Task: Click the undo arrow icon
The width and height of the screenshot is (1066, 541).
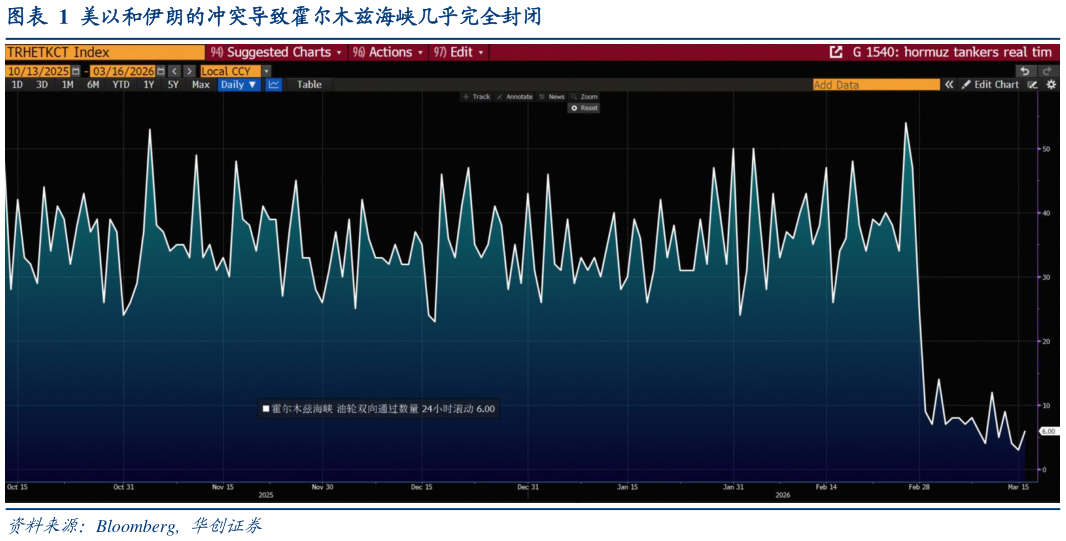Action: point(1025,71)
